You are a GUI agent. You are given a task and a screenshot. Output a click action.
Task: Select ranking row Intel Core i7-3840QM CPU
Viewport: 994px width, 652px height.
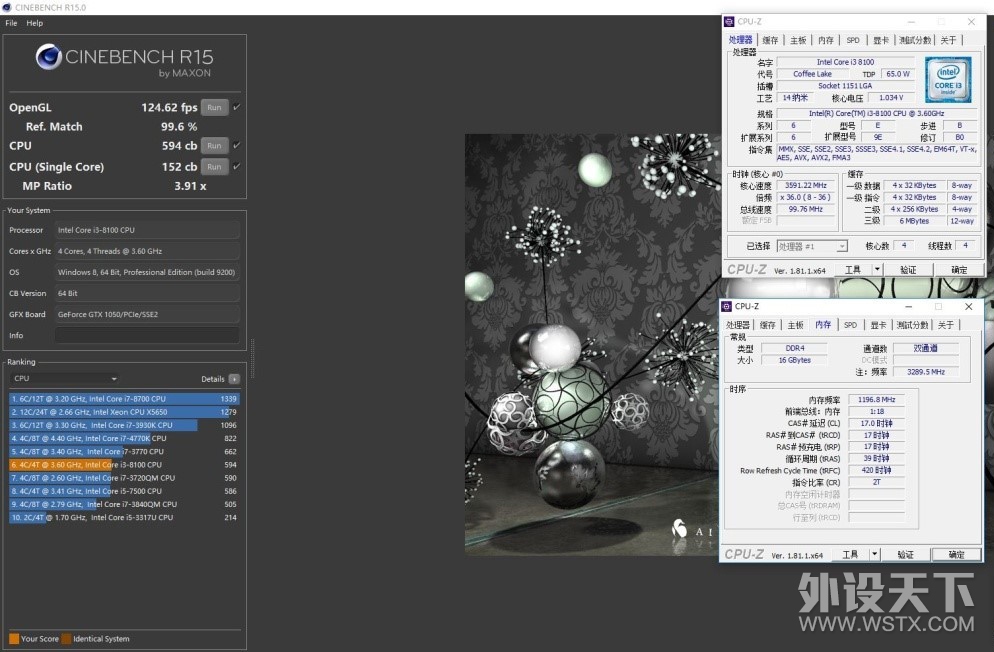(x=124, y=504)
